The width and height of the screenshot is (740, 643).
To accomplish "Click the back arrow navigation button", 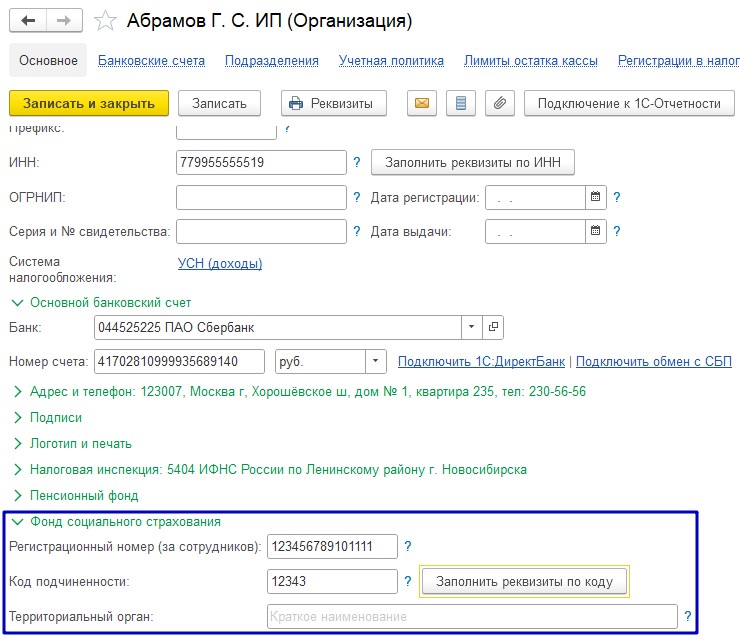I will click(28, 20).
